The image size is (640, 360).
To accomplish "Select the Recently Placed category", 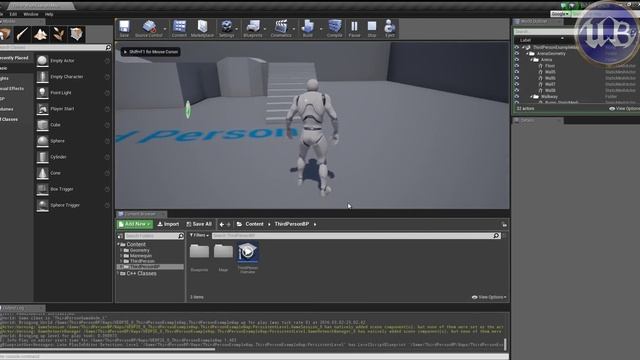I will coord(15,58).
